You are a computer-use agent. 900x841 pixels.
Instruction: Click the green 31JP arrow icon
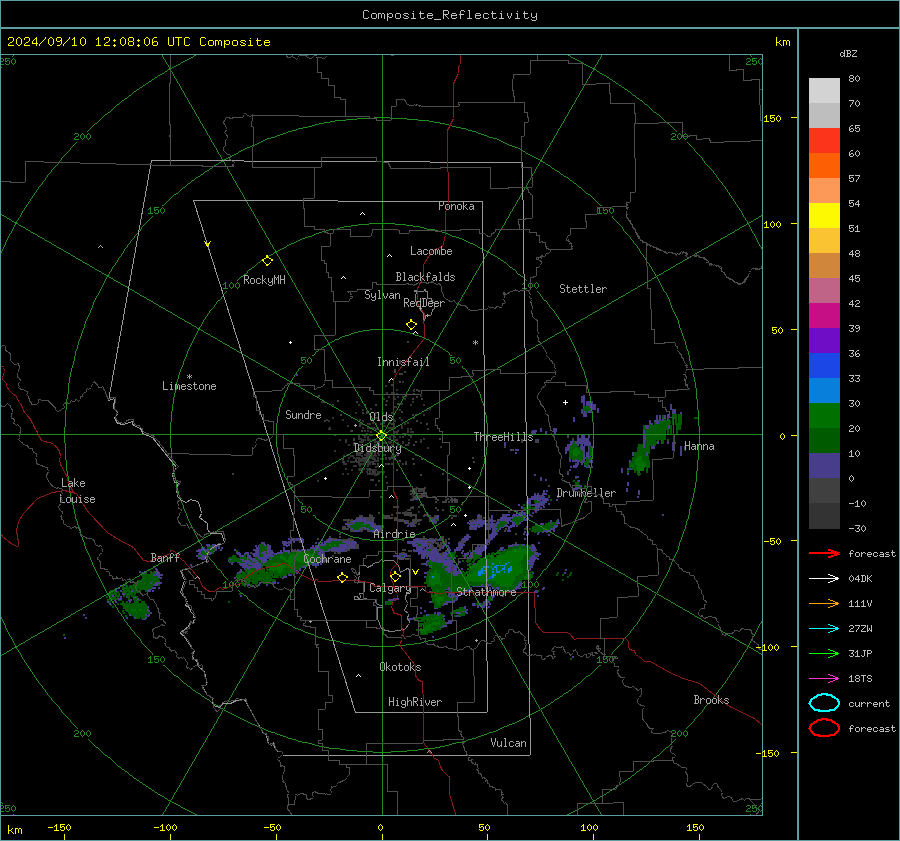click(824, 653)
